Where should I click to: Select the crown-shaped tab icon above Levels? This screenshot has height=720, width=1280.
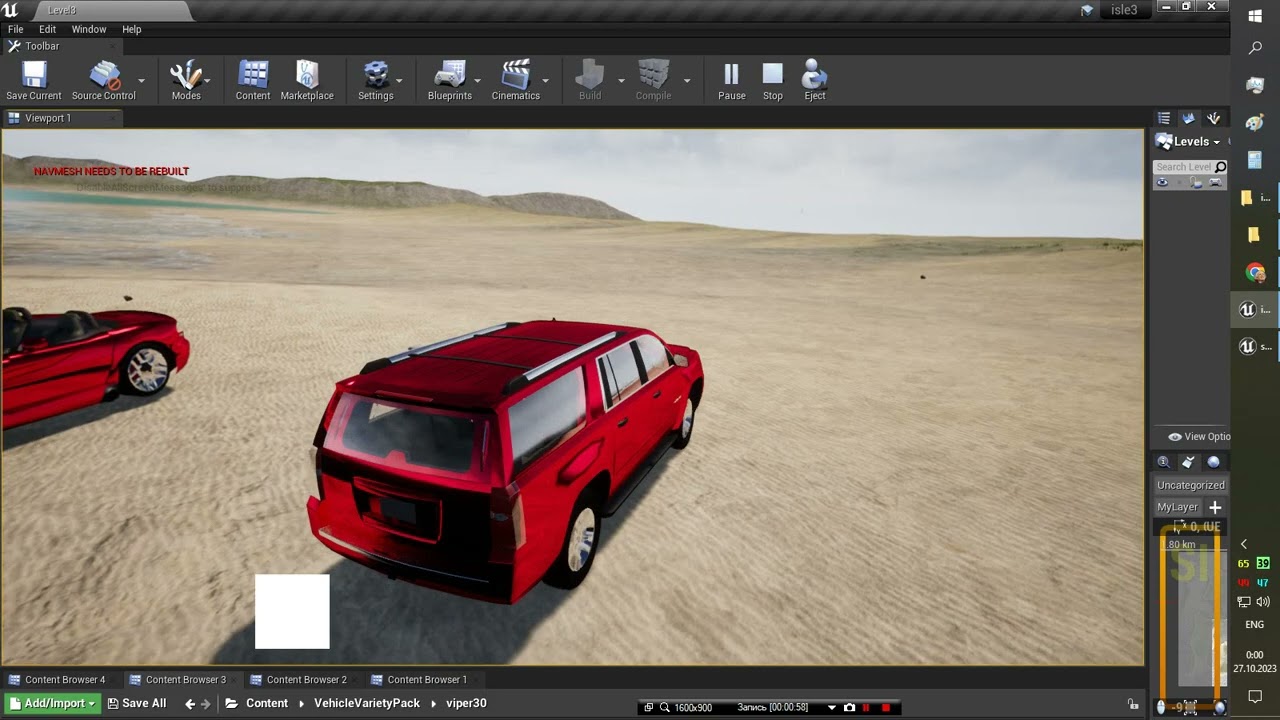1188,118
